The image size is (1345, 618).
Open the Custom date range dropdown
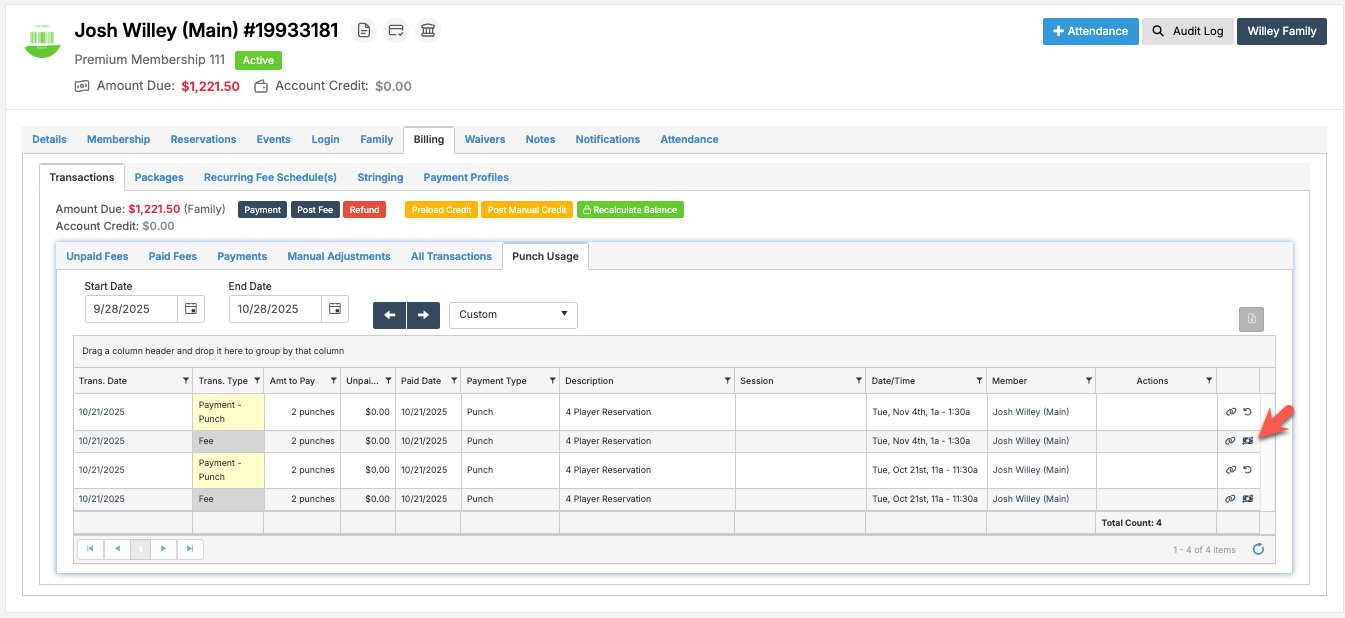pos(513,314)
